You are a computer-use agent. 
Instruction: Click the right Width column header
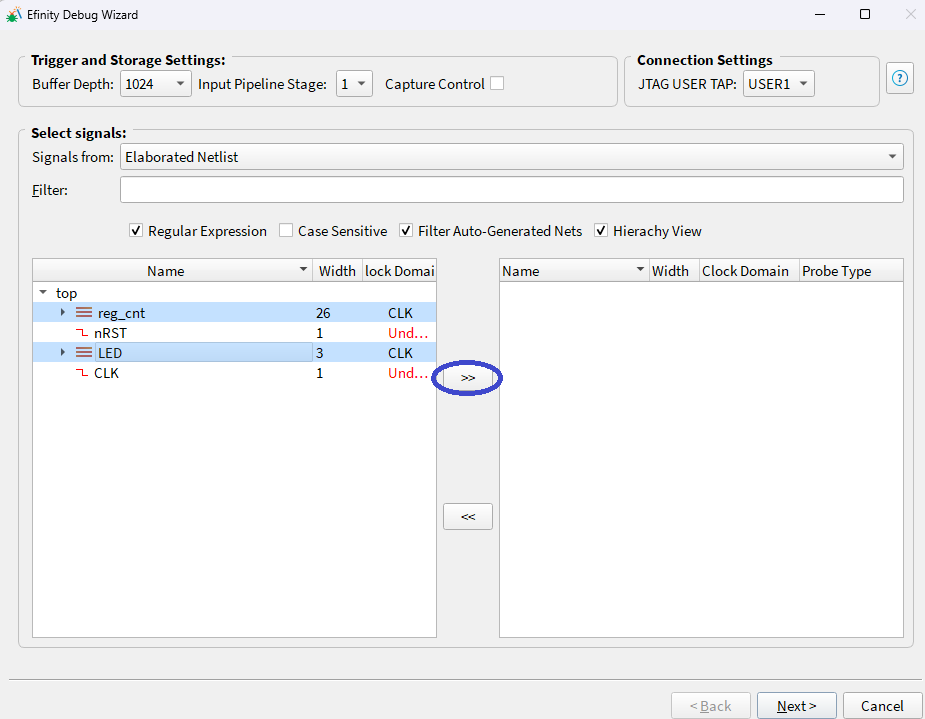674,271
